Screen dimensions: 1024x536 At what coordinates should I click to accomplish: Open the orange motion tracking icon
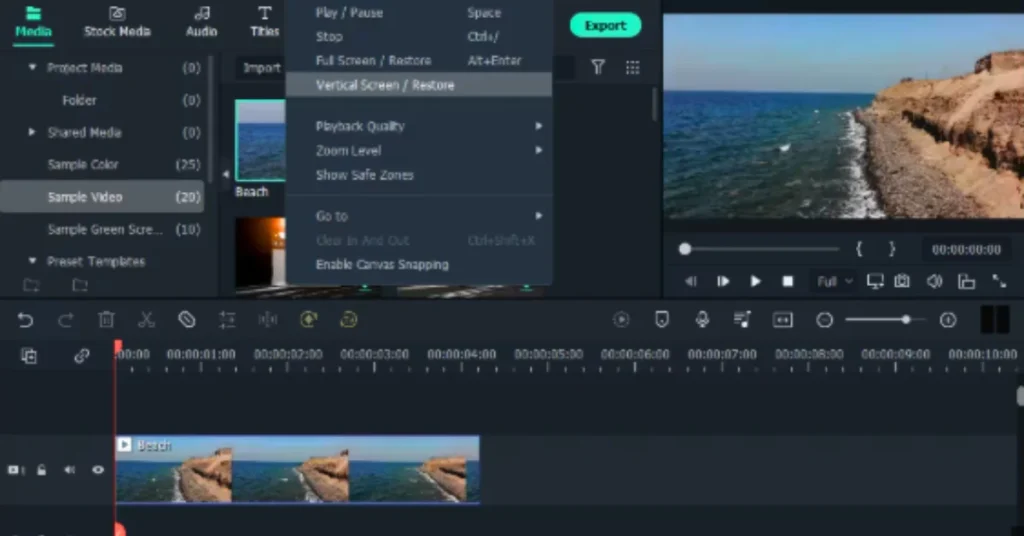(x=308, y=320)
